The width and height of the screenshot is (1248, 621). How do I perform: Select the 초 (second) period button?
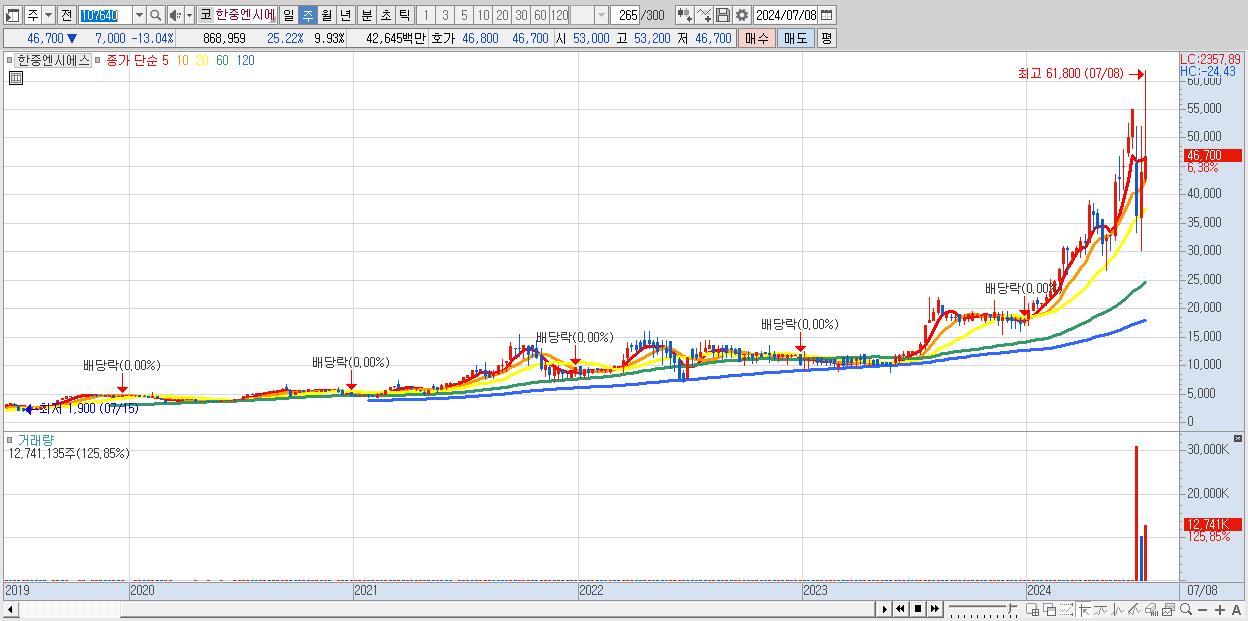click(x=385, y=15)
